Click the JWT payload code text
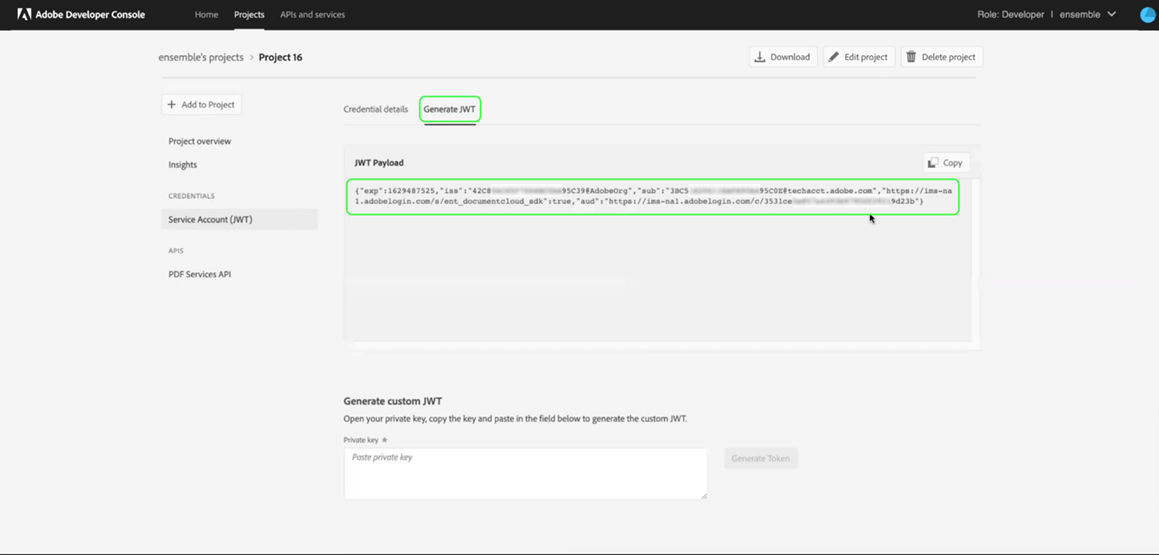Image resolution: width=1159 pixels, height=555 pixels. point(653,197)
